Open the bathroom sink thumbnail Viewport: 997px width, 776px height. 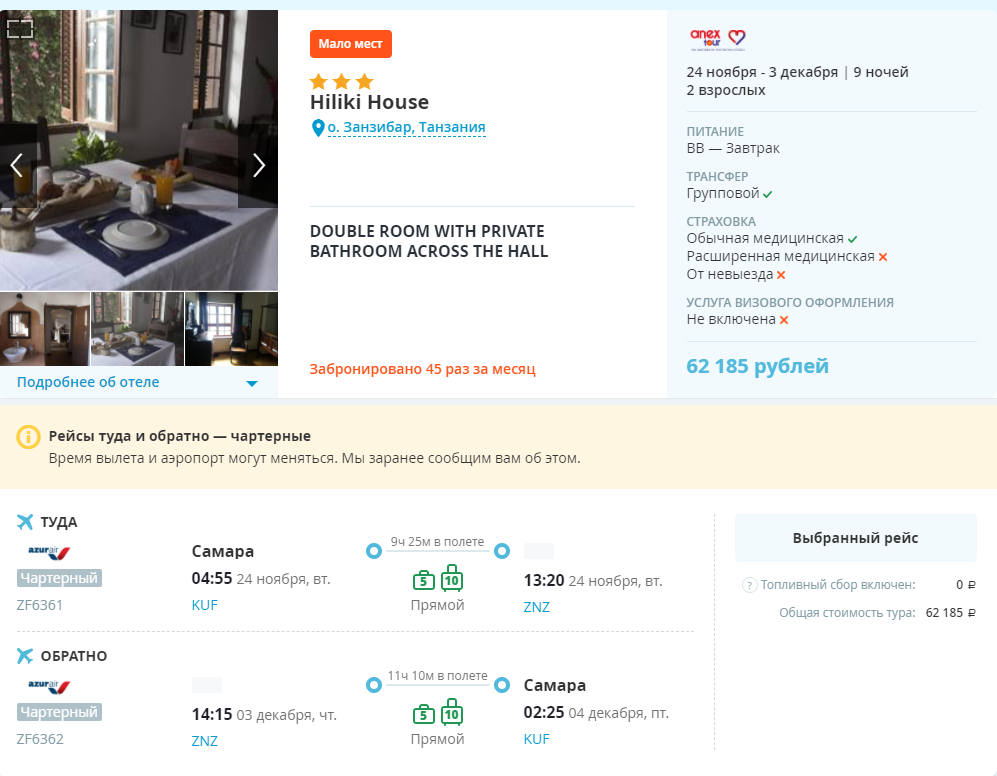[45, 329]
